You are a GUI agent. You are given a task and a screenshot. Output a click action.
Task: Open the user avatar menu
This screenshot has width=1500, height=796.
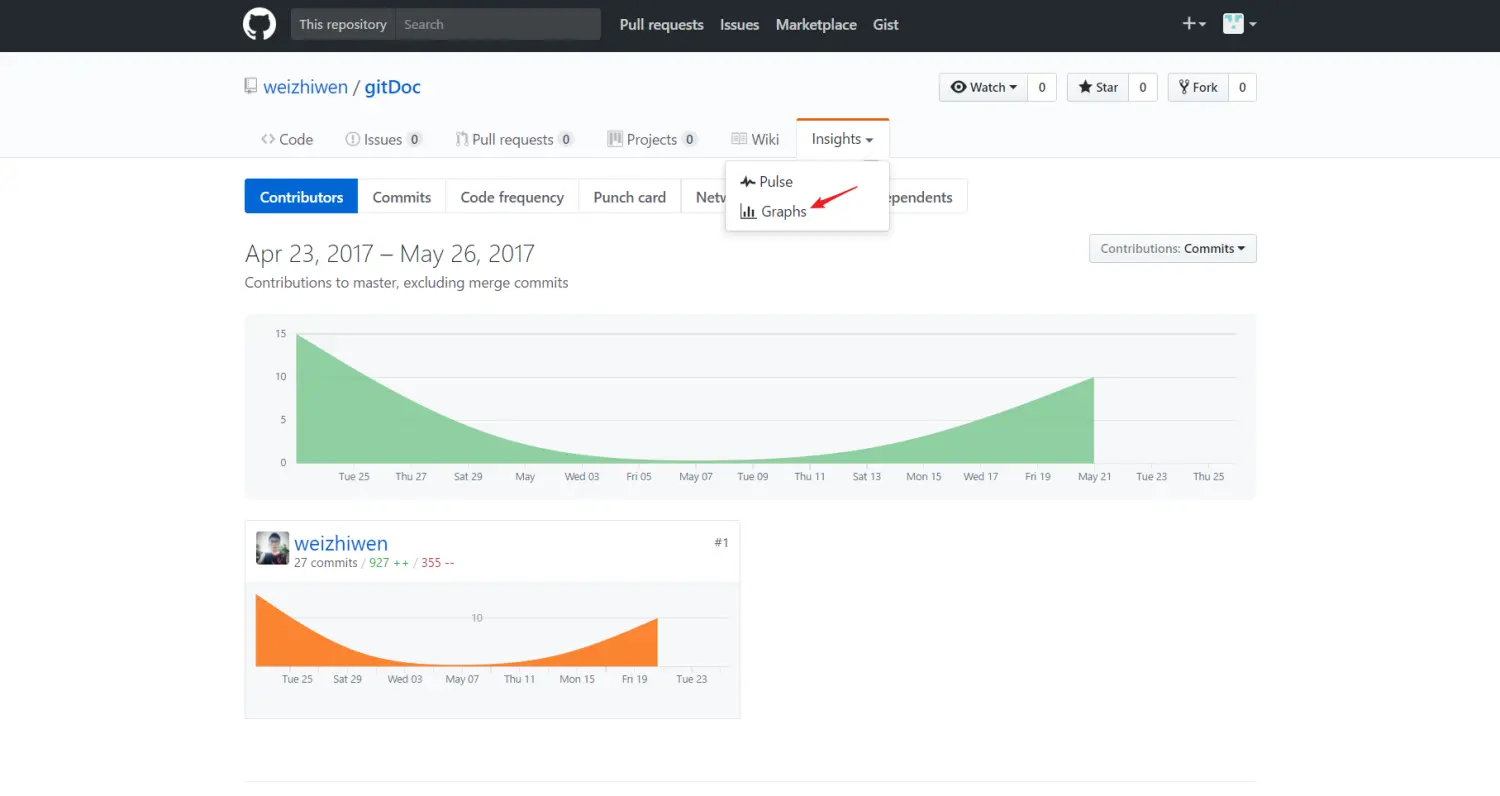tap(1240, 24)
